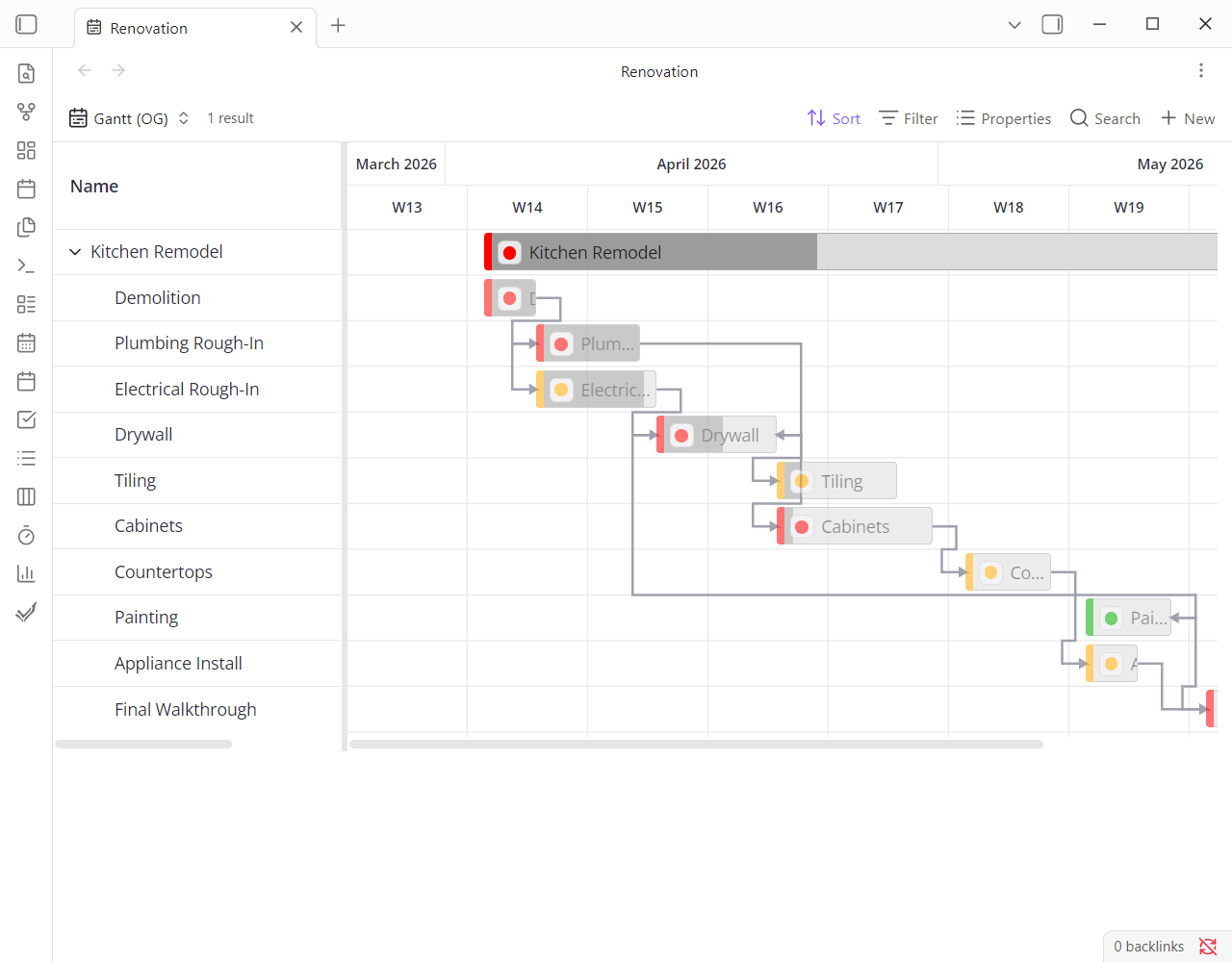This screenshot has width=1232, height=962.
Task: Navigate back with the left arrow
Action: click(85, 70)
